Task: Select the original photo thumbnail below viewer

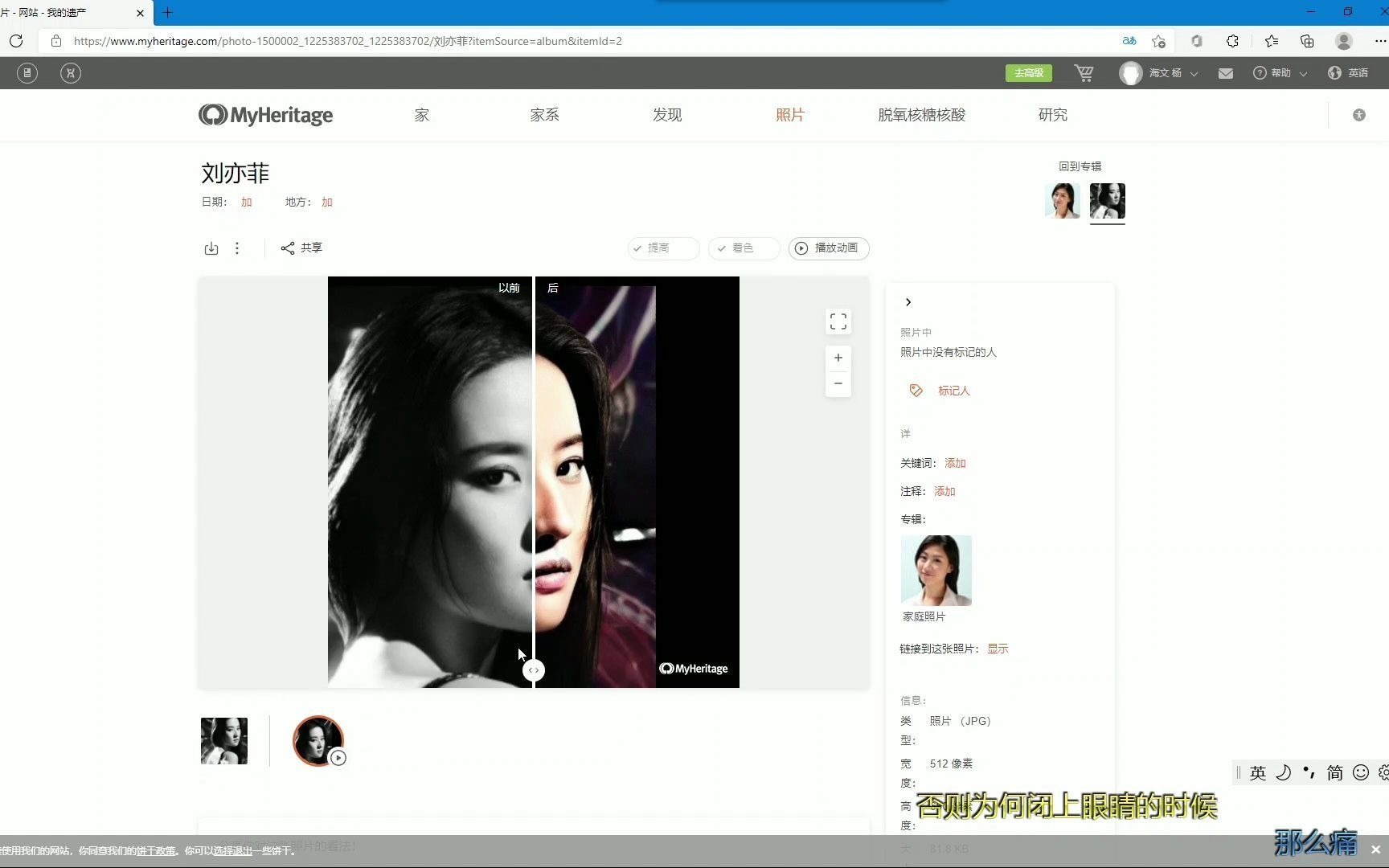Action: click(x=224, y=741)
